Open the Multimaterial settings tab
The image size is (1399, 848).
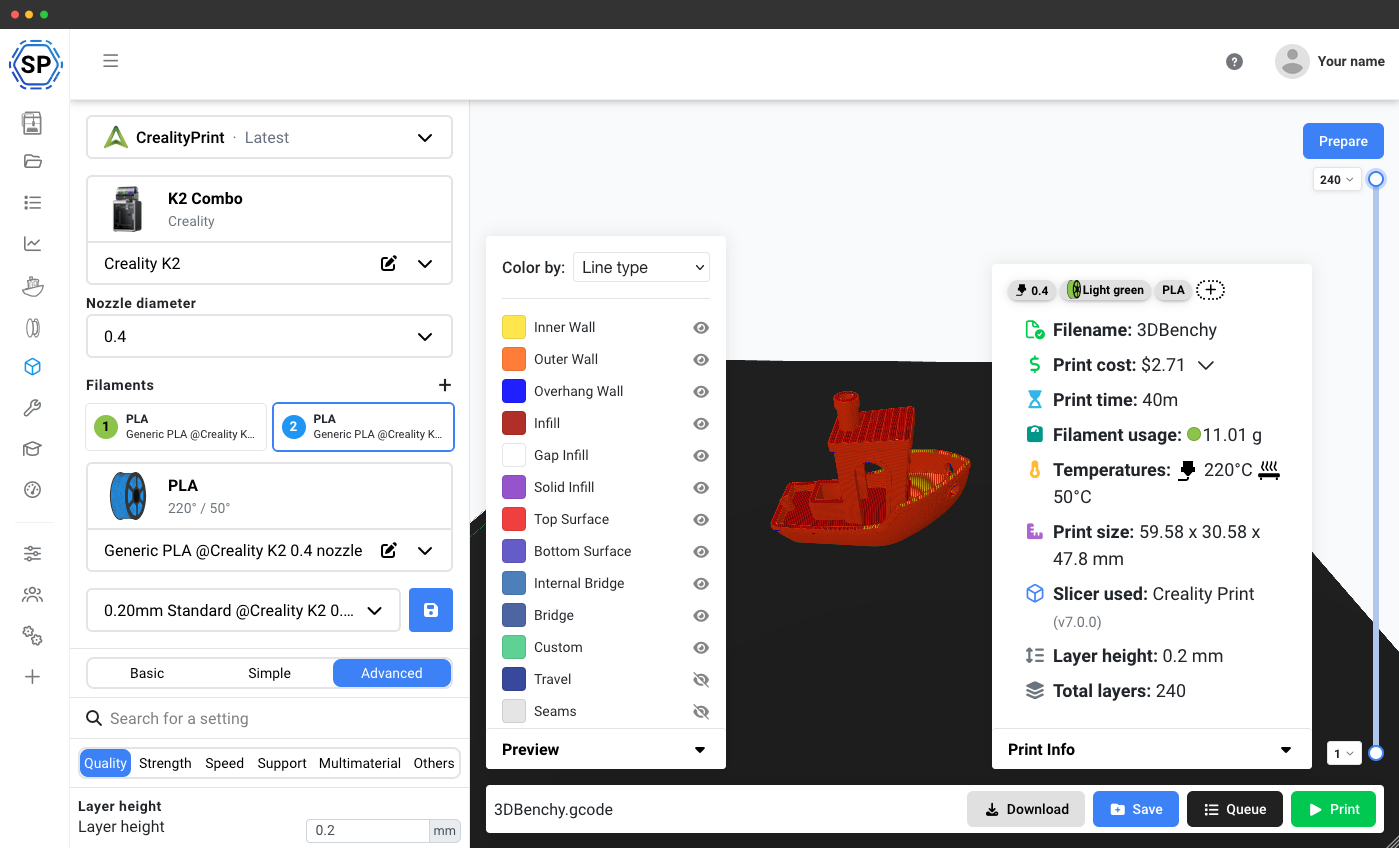point(360,763)
